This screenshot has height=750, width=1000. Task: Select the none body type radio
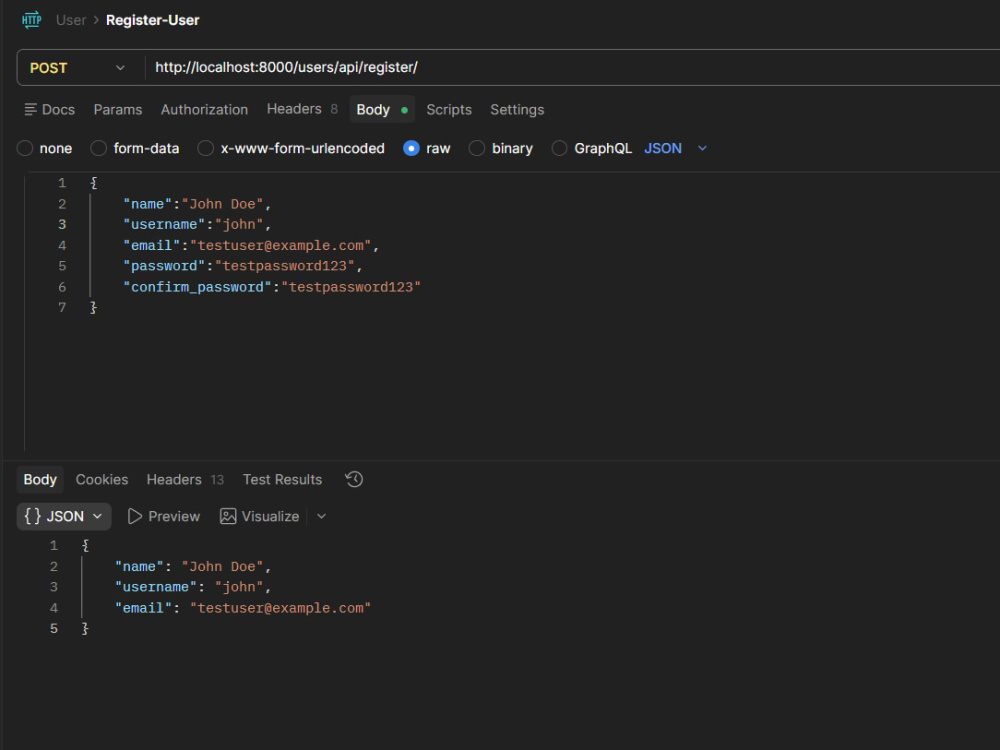click(x=25, y=148)
